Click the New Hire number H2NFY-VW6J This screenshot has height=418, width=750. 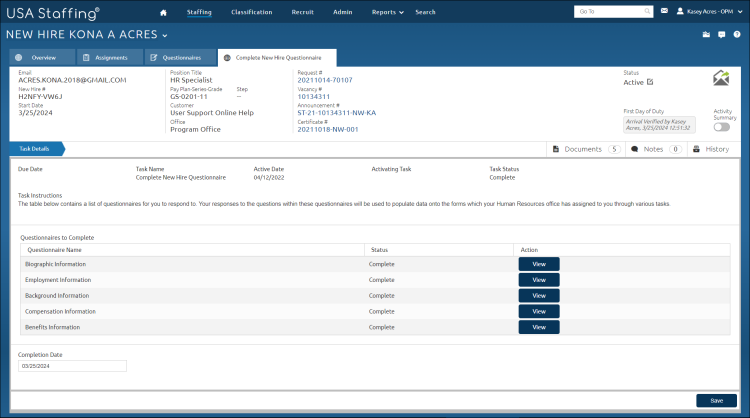point(40,97)
